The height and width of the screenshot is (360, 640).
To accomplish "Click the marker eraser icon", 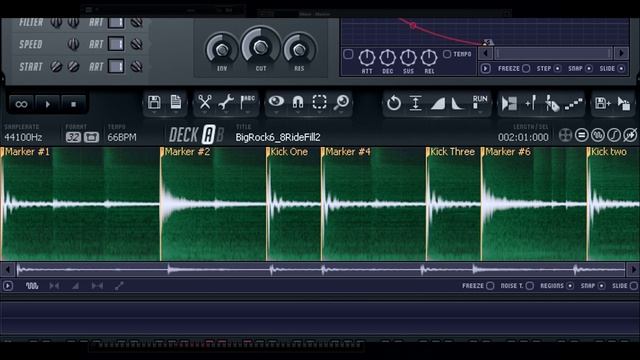I will (x=552, y=104).
